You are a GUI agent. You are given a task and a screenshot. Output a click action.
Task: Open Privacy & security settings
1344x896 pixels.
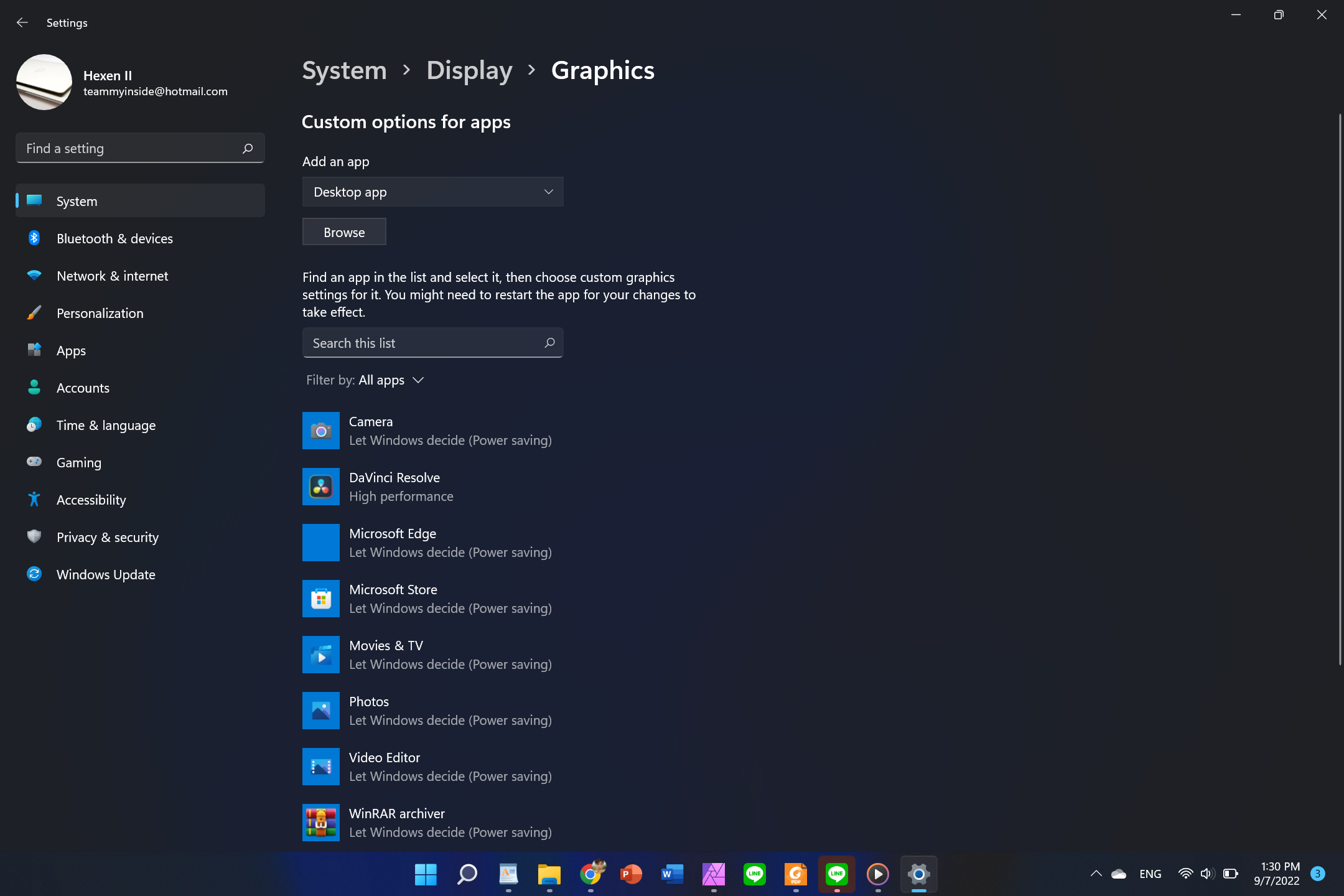click(140, 536)
